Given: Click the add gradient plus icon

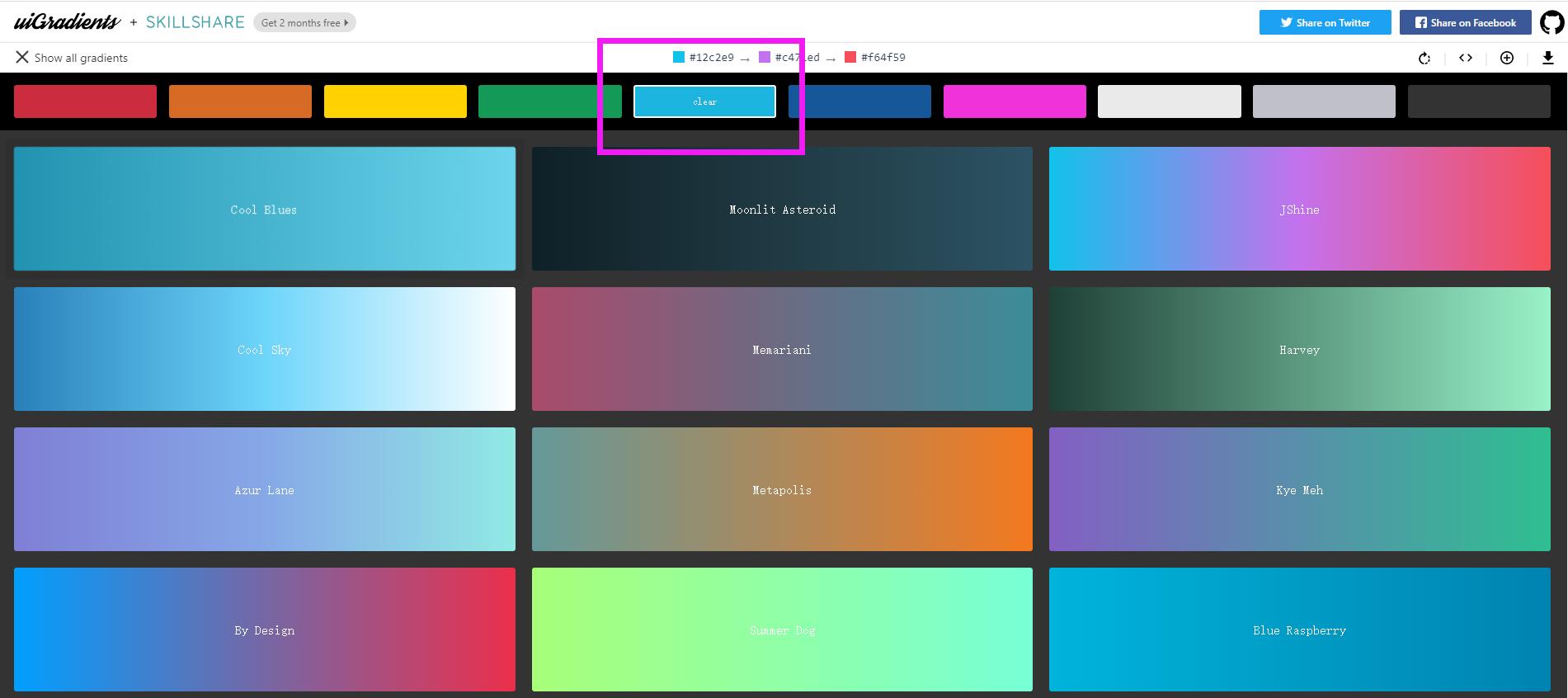Looking at the screenshot, I should (1507, 58).
